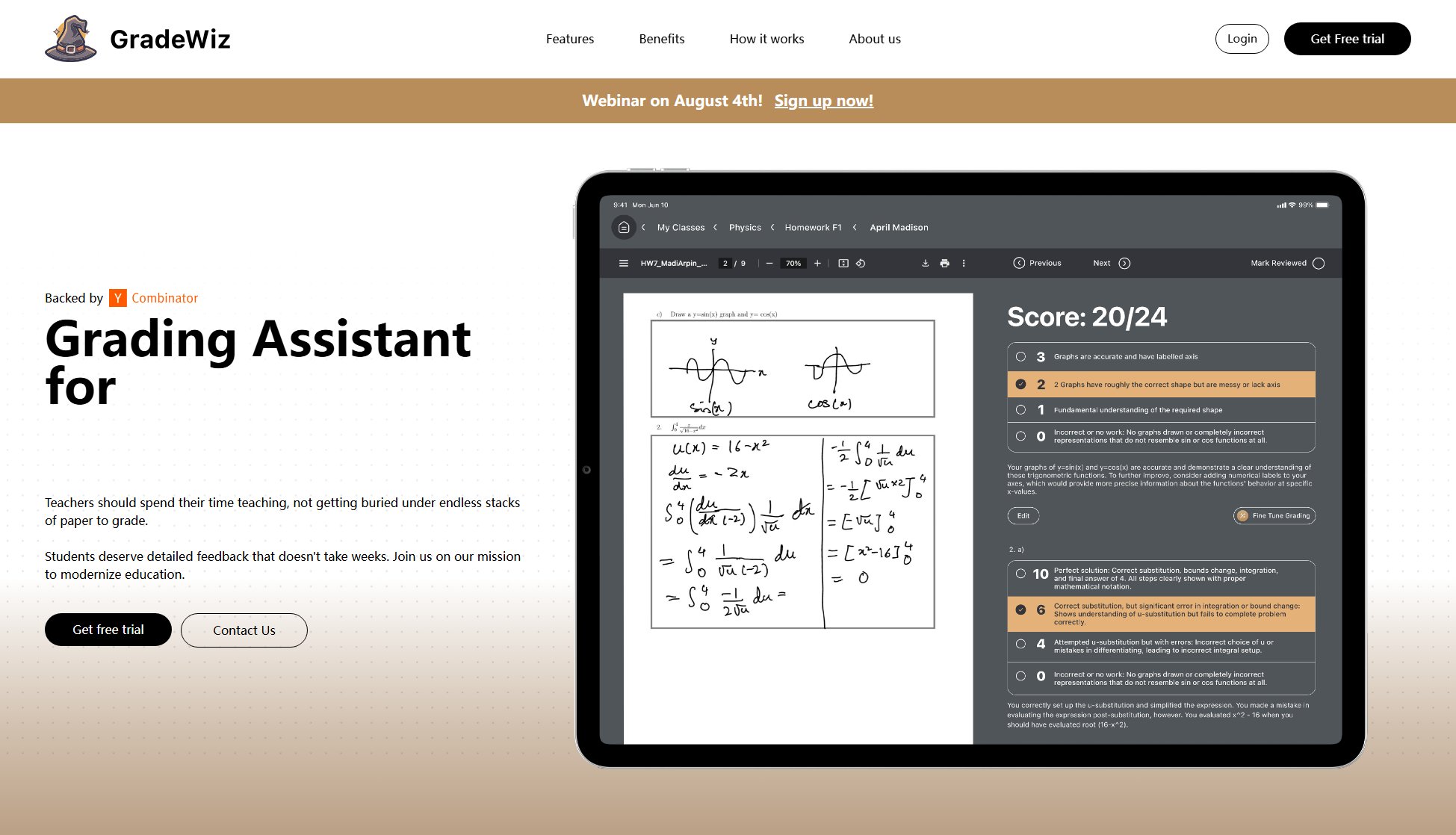Image resolution: width=1456 pixels, height=835 pixels.
Task: Open the PDF more options menu
Action: [x=964, y=264]
